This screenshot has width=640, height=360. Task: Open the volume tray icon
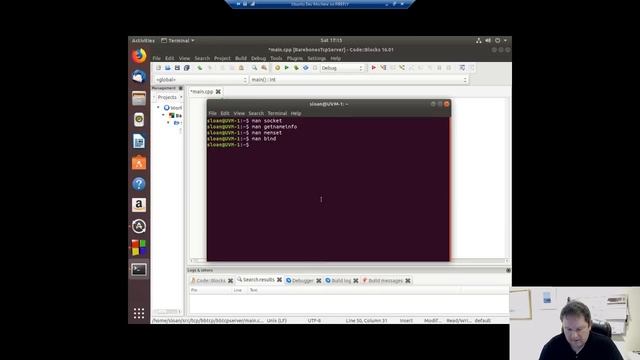488,40
